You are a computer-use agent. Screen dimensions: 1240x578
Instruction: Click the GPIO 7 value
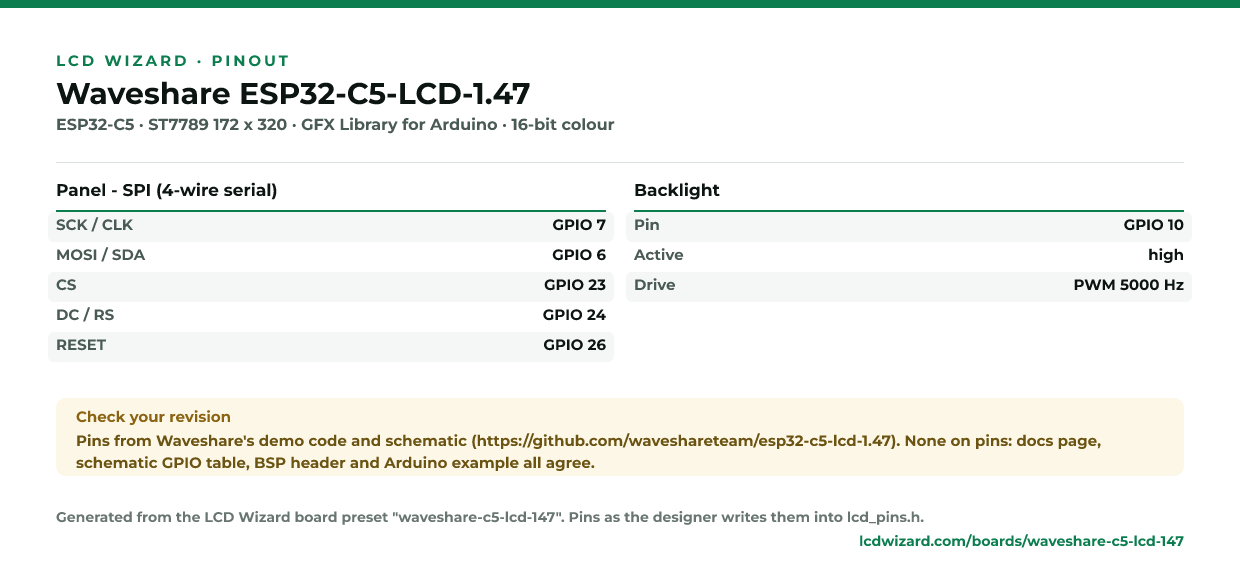click(579, 226)
